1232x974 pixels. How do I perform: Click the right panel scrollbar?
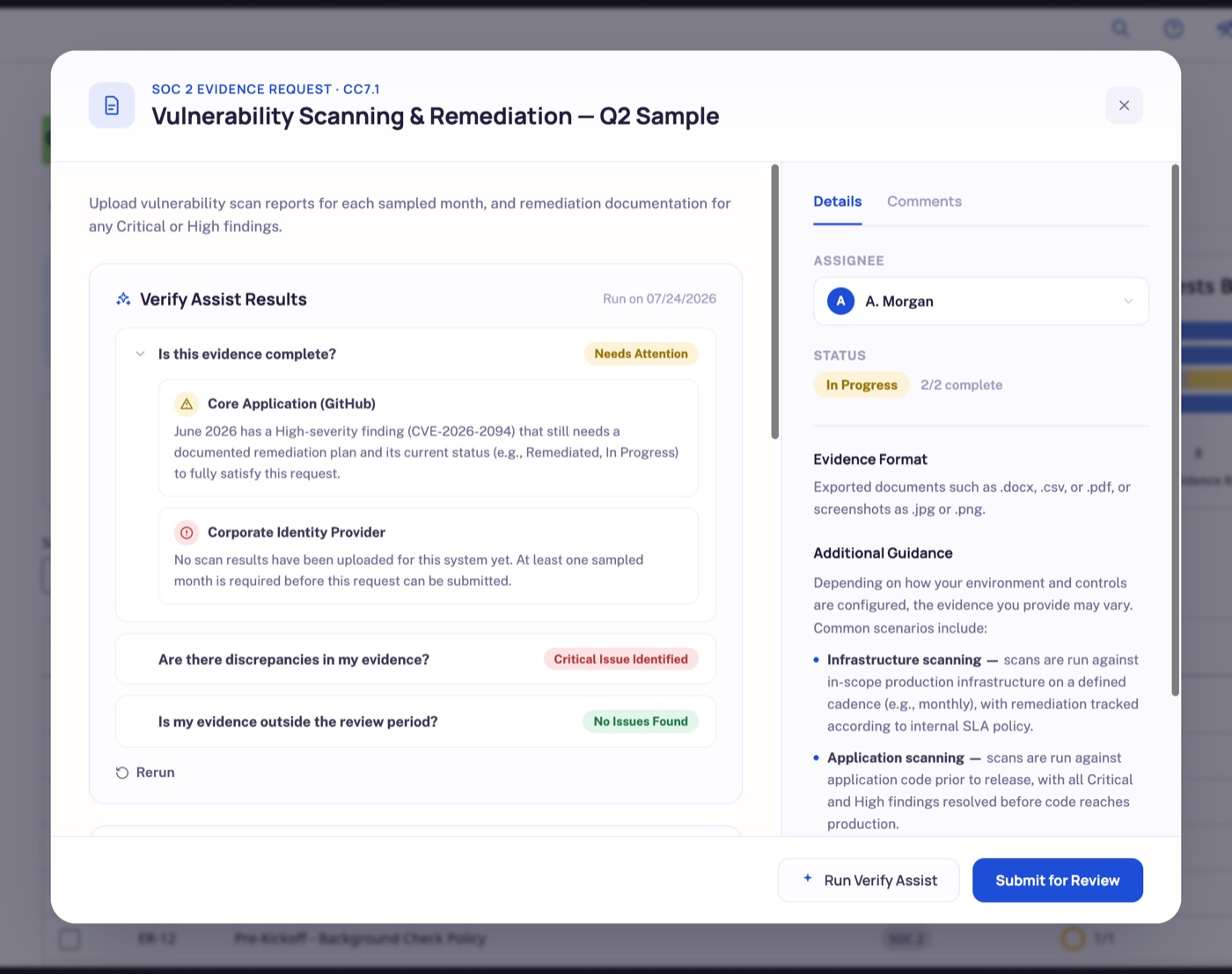[x=1175, y=430]
